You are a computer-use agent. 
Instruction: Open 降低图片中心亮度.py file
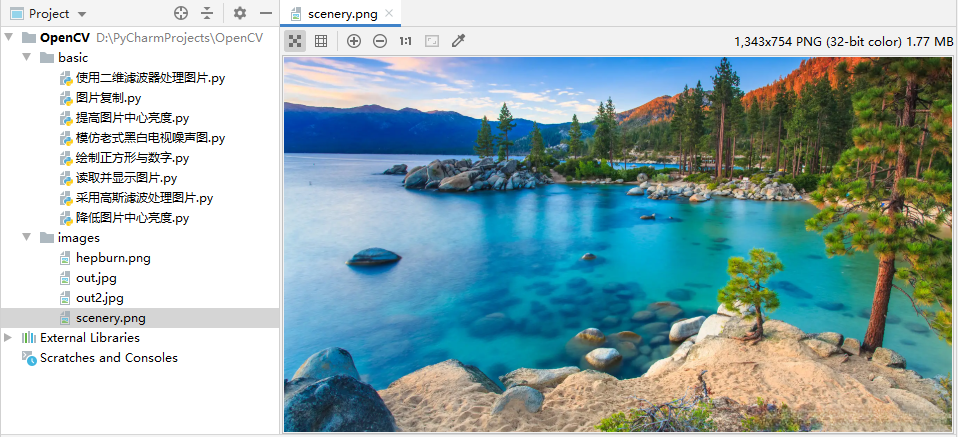[133, 218]
